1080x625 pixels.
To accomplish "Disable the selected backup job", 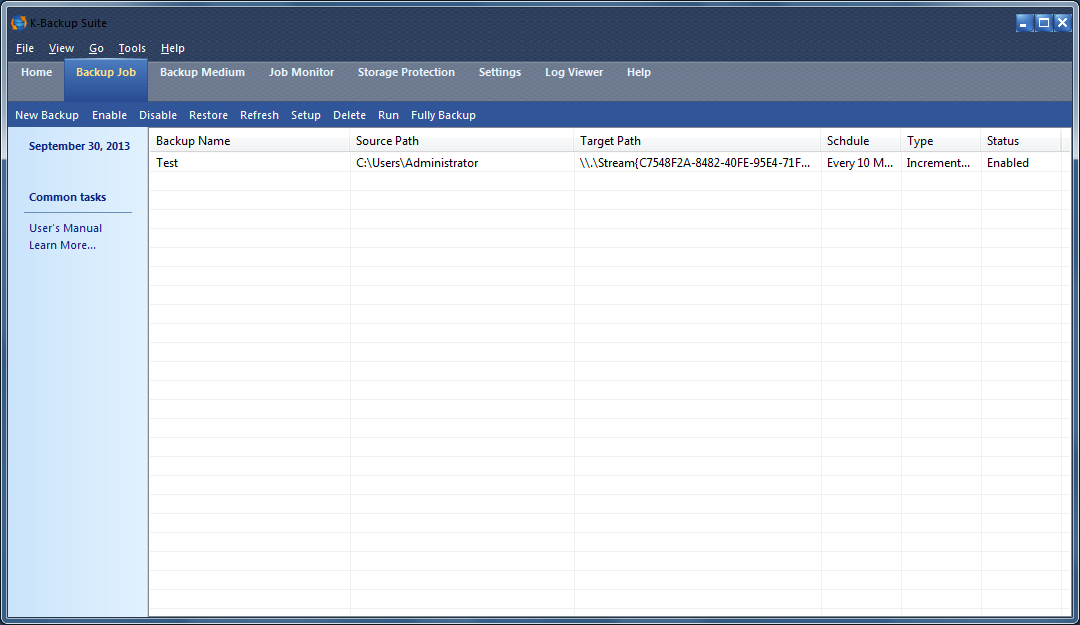I will coord(158,115).
